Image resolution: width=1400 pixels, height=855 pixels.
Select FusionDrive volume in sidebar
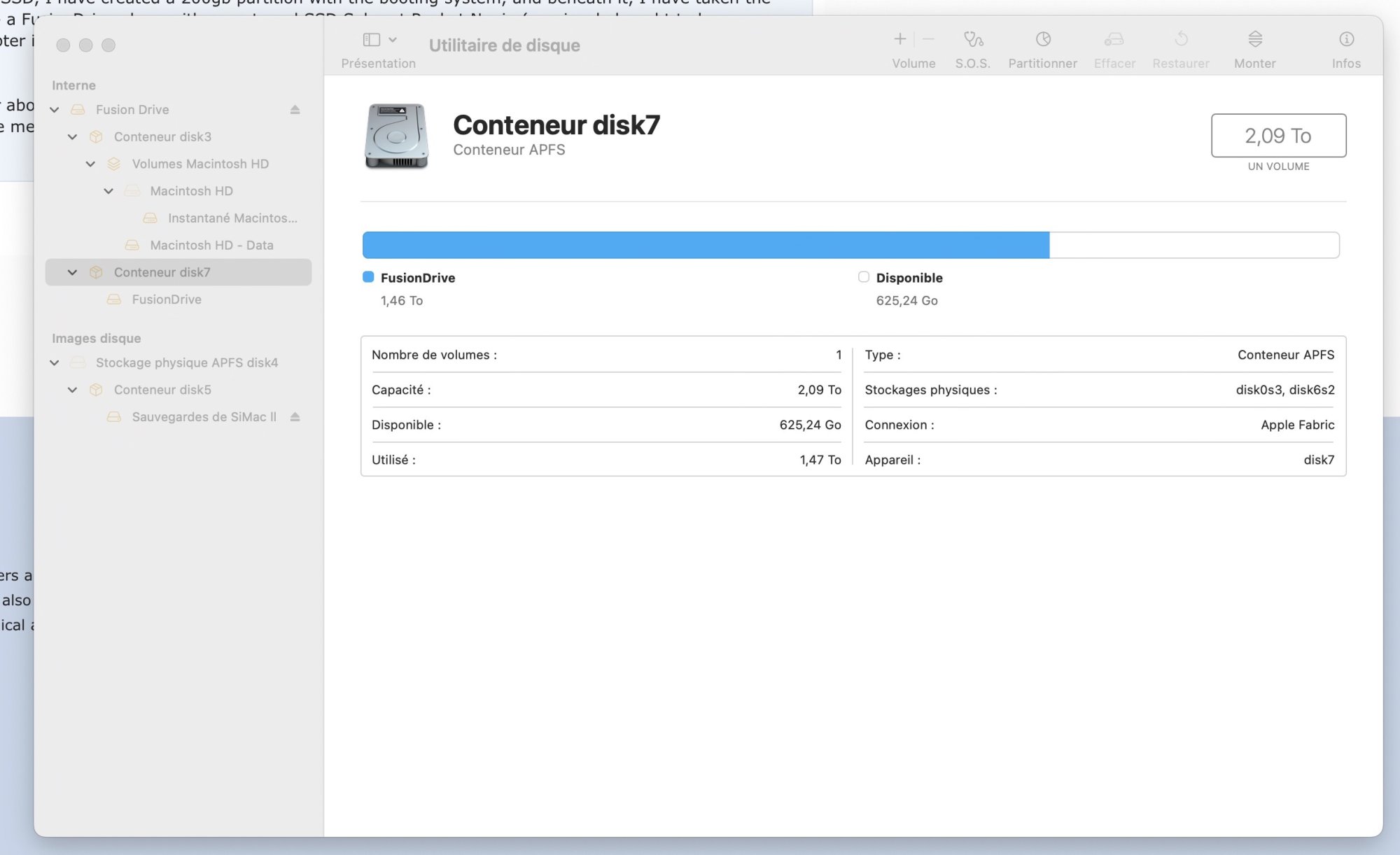click(x=167, y=299)
